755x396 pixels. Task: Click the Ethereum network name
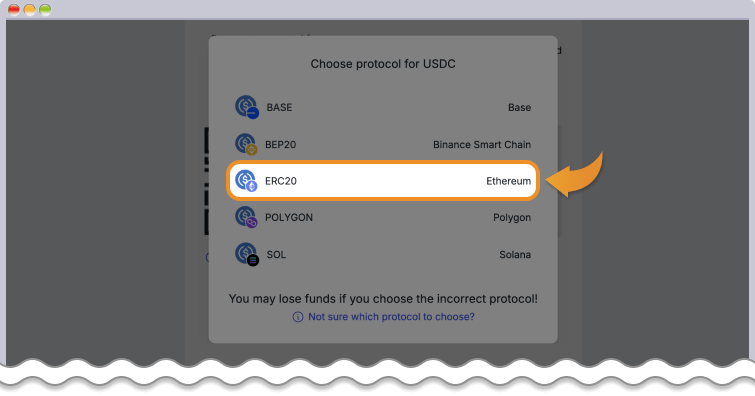click(508, 181)
